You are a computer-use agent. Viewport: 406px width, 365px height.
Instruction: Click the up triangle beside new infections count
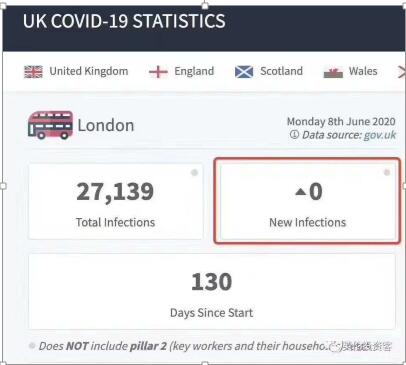300,192
